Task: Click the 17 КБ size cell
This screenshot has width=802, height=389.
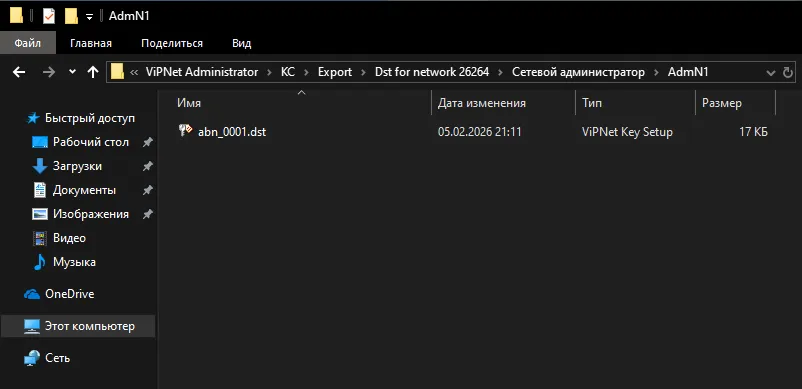Action: click(753, 132)
